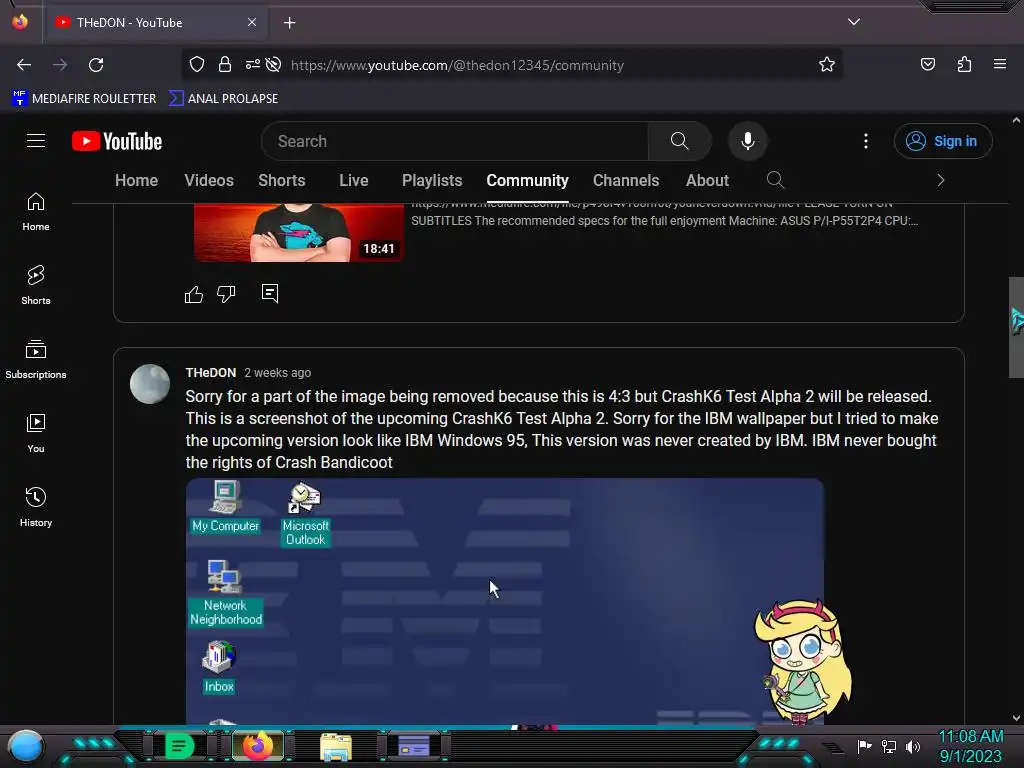Viewport: 1024px width, 768px height.
Task: Switch to the Shorts channel tab
Action: (281, 181)
